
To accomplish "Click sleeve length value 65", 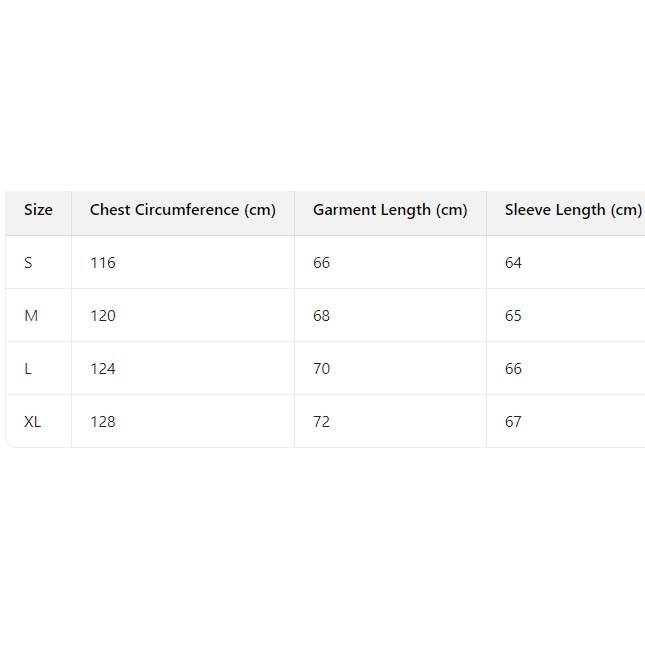I will pos(514,316).
